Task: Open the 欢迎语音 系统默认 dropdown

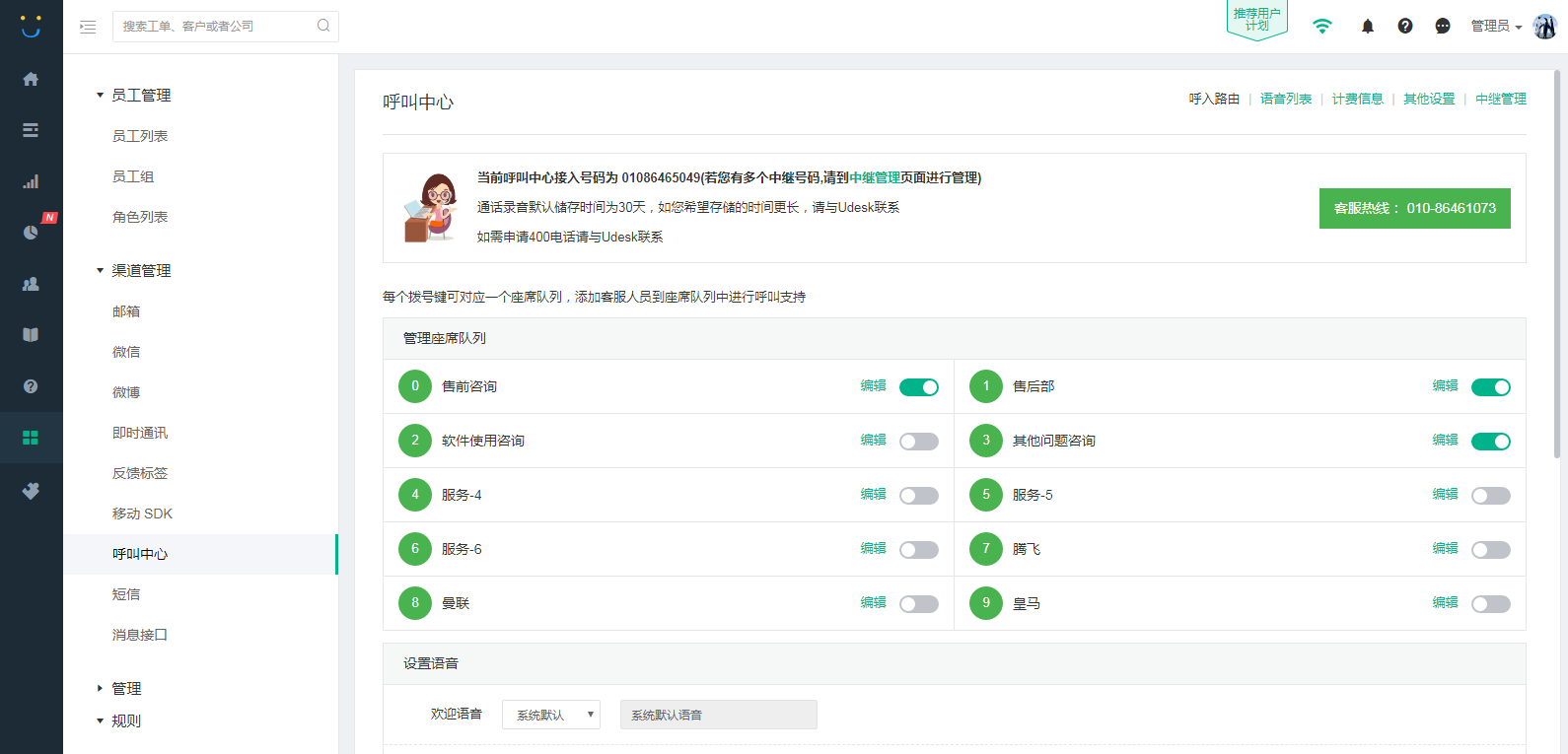Action: (x=550, y=715)
